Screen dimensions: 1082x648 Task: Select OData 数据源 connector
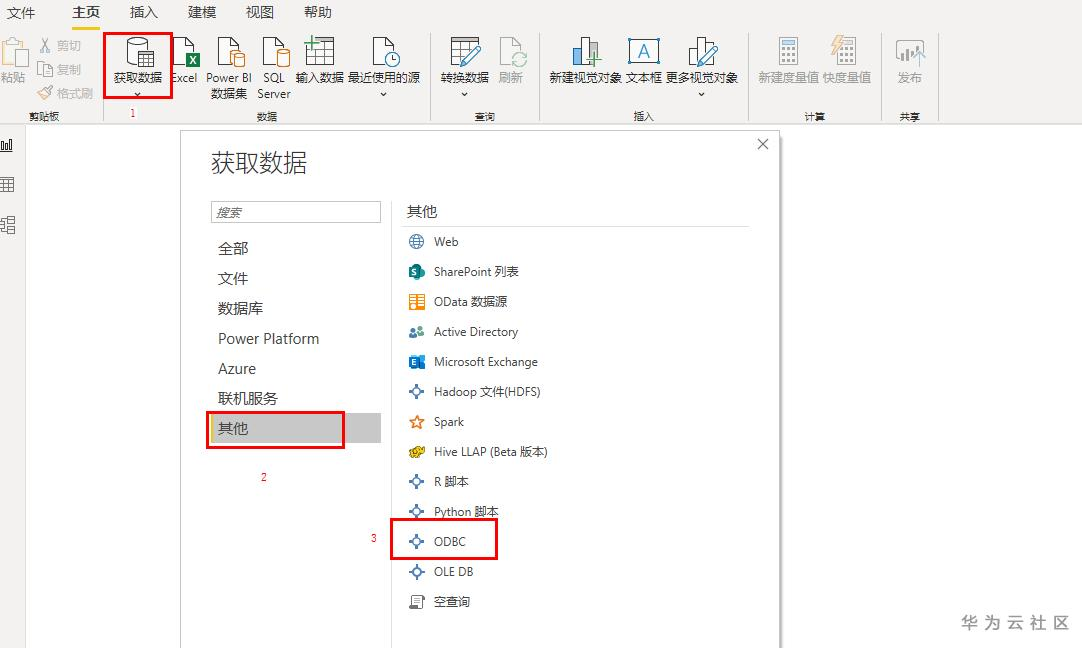(458, 302)
